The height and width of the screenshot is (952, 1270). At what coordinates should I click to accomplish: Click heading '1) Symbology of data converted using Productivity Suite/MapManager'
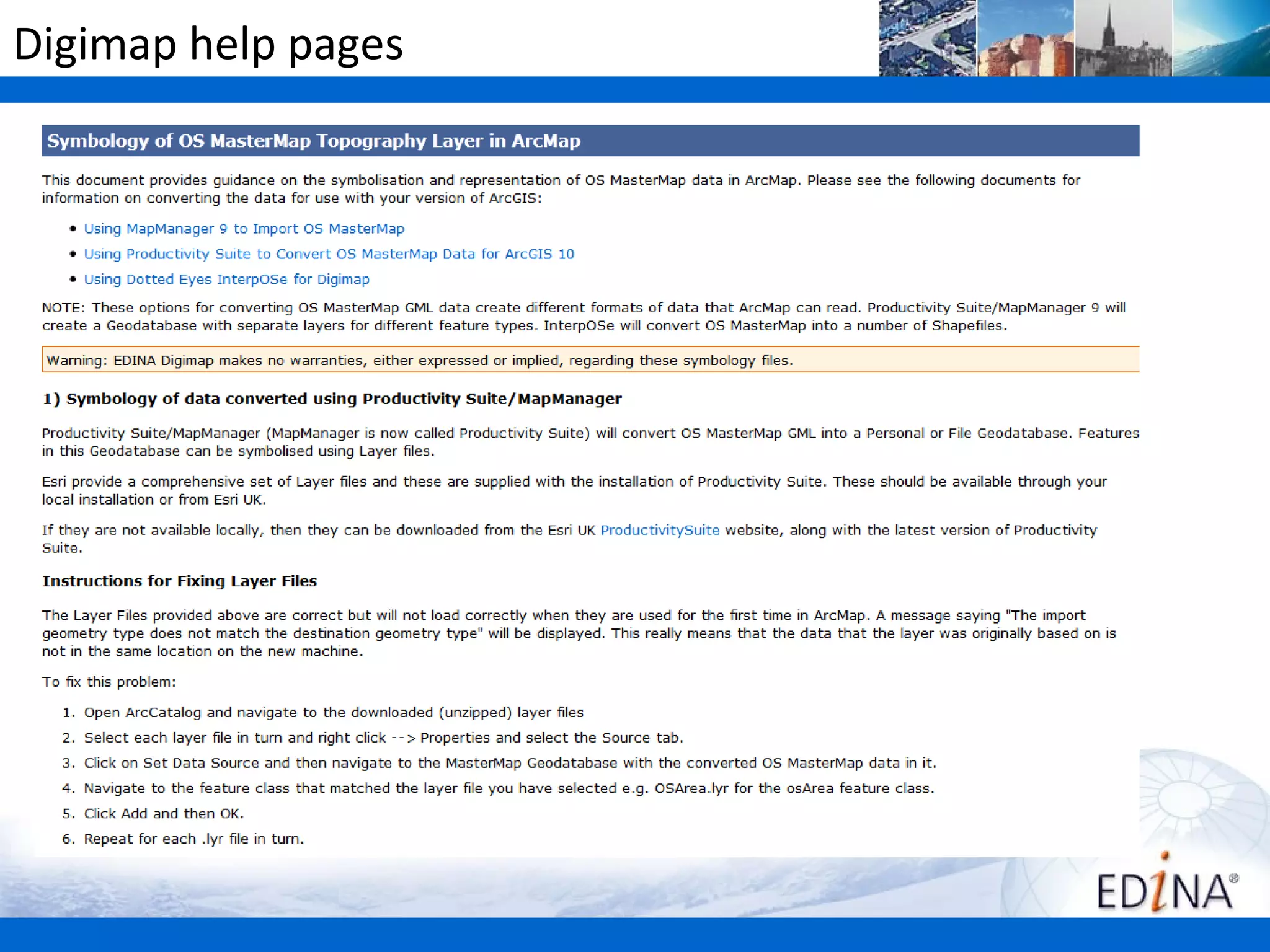point(332,399)
